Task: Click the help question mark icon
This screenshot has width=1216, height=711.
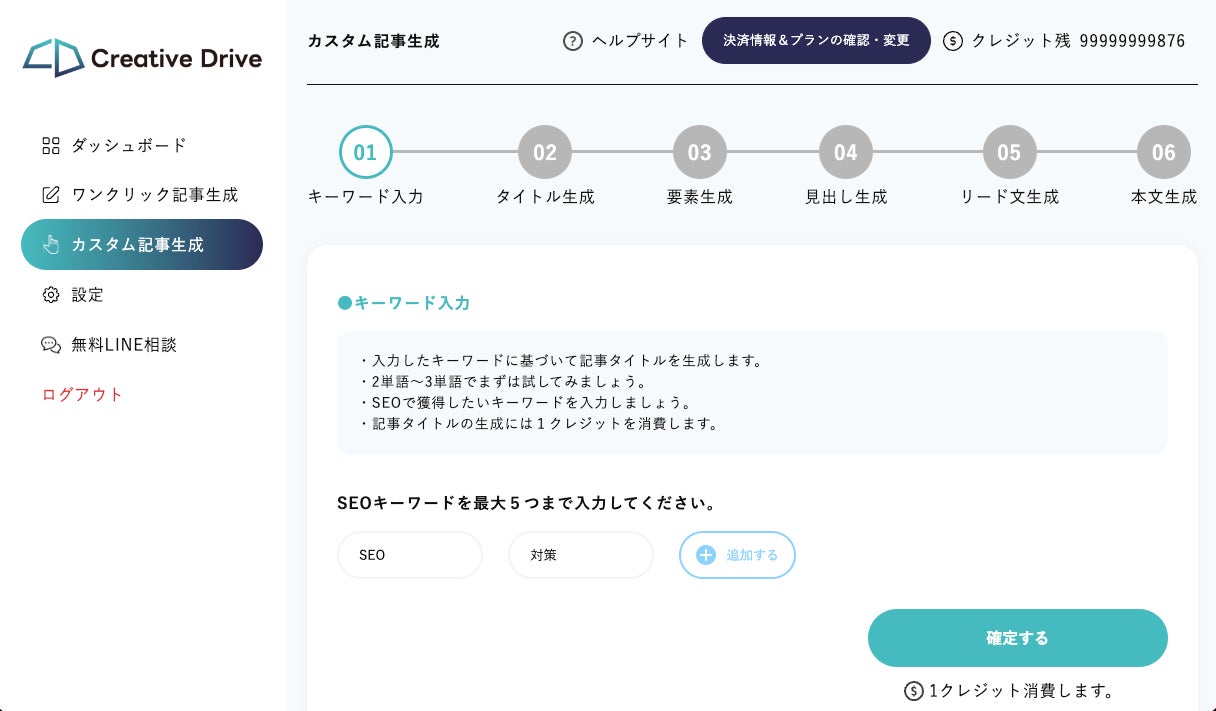Action: (573, 41)
